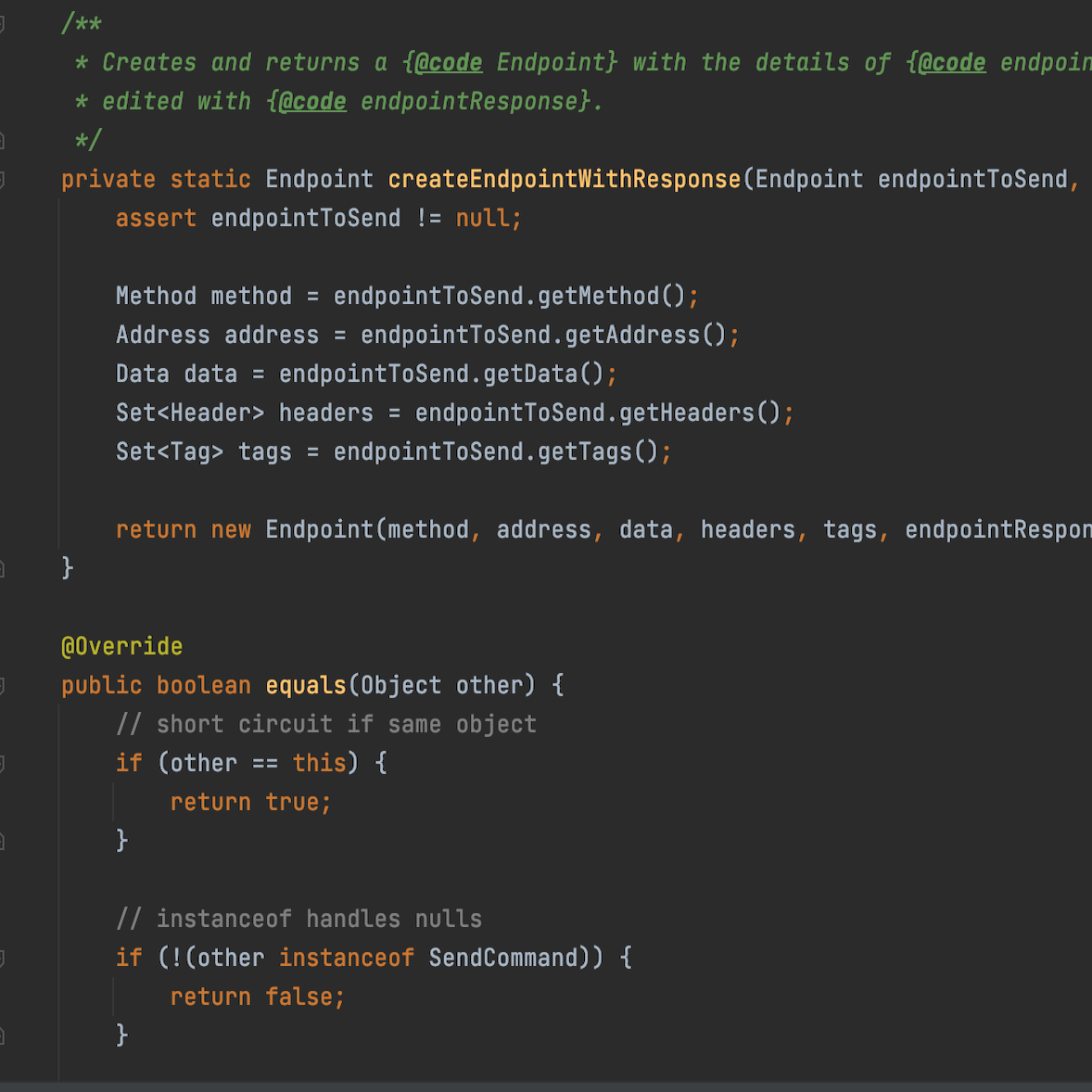Click the 'assert' keyword

pyautogui.click(x=156, y=219)
